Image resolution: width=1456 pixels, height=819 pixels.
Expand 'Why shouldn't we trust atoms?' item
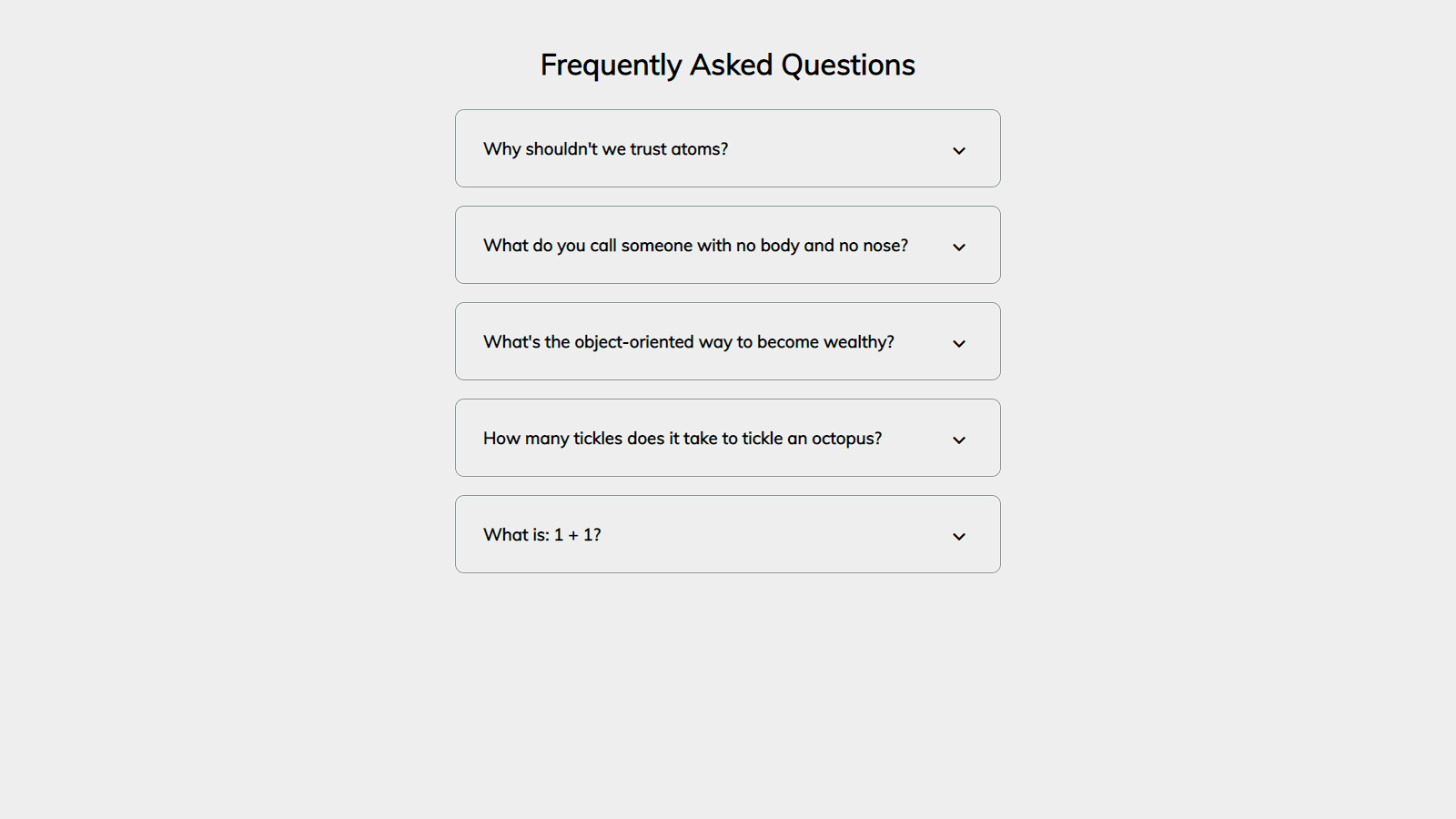coord(727,149)
